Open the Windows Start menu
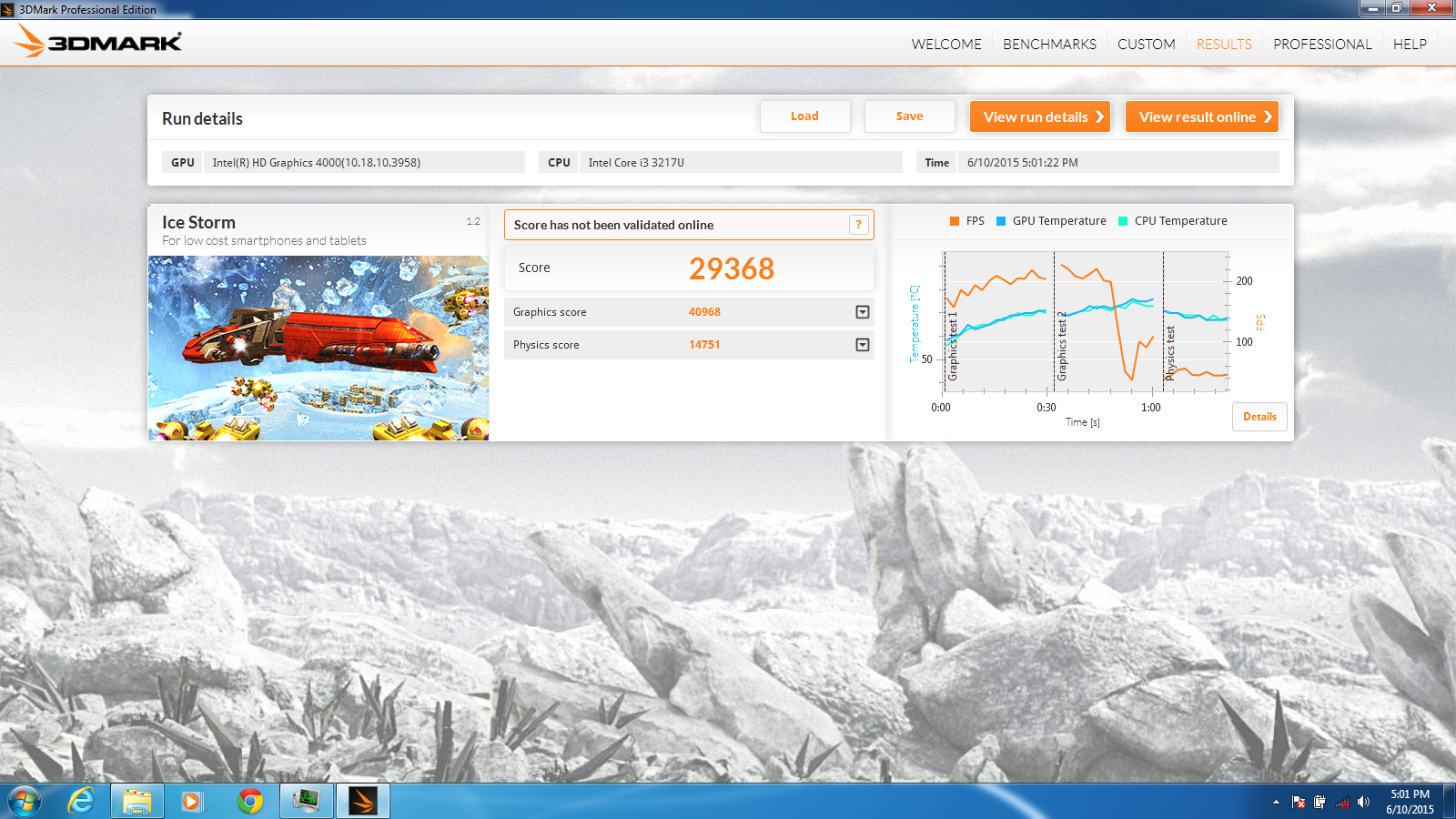This screenshot has width=1456, height=819. coord(25,802)
